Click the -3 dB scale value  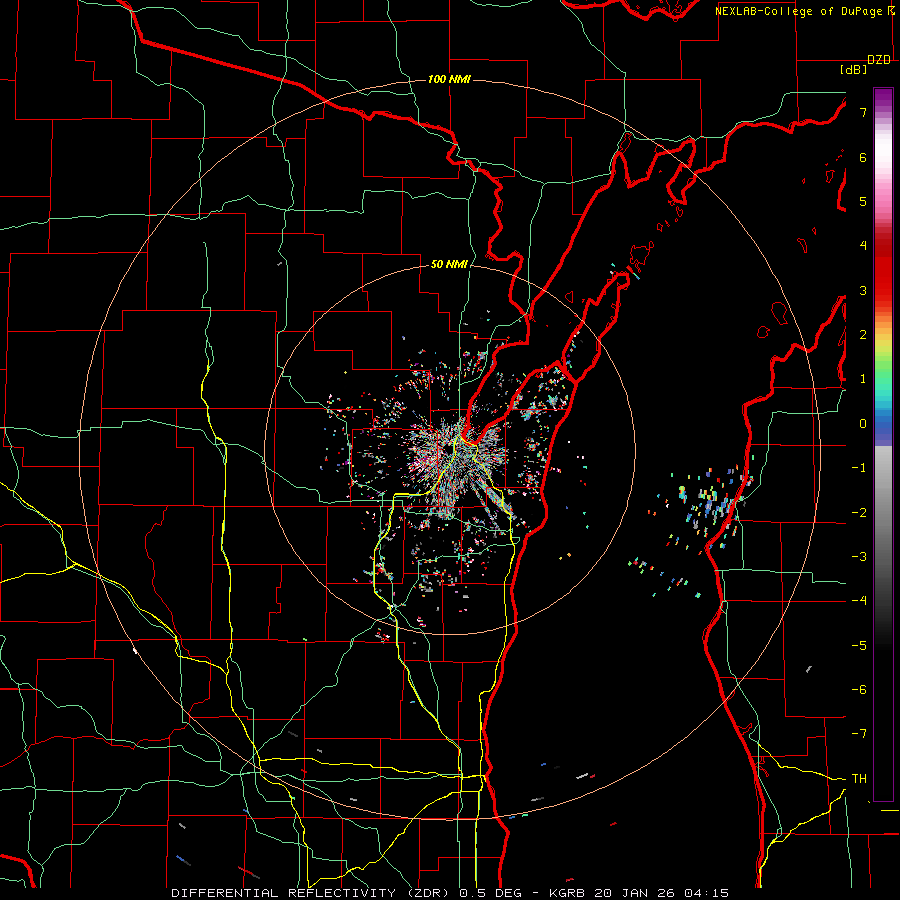pos(859,557)
